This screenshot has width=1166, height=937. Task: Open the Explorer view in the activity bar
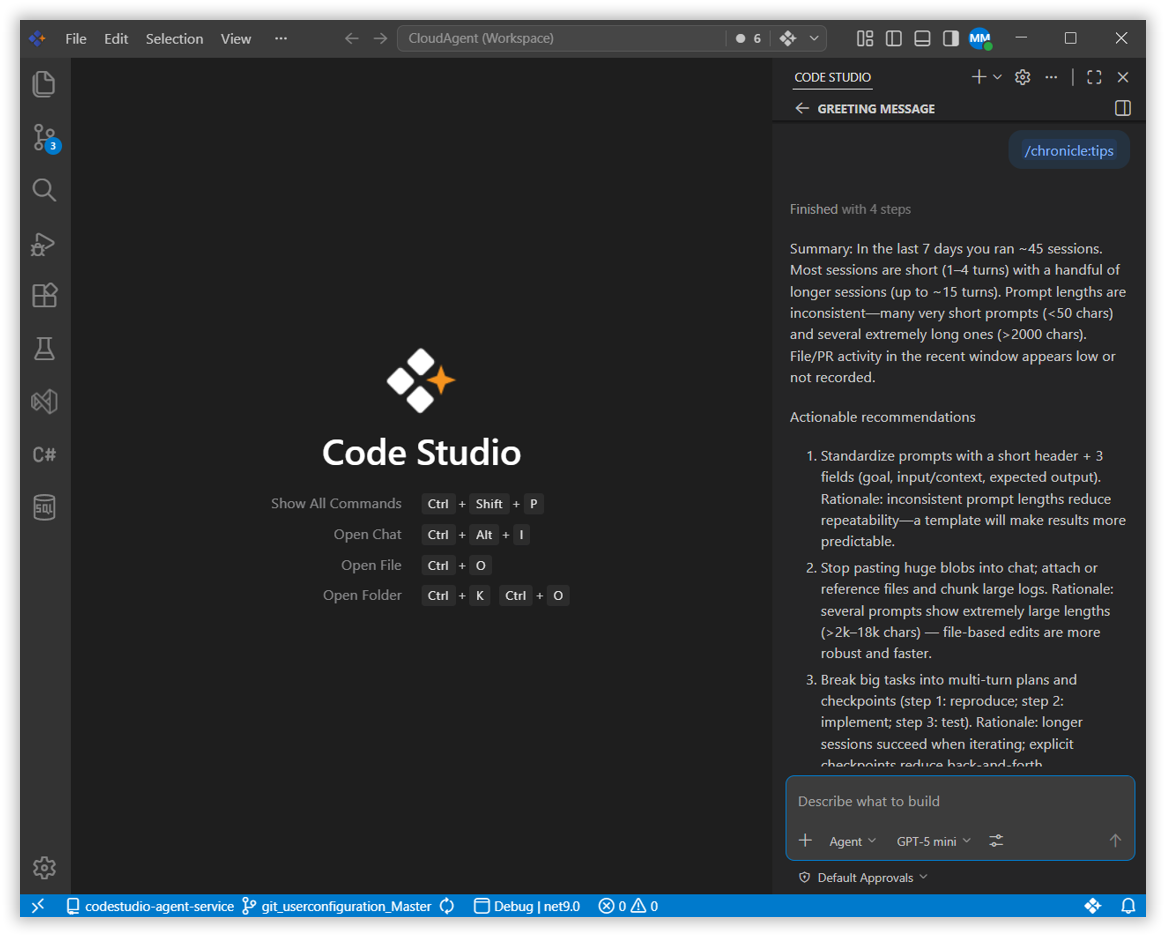pyautogui.click(x=44, y=84)
